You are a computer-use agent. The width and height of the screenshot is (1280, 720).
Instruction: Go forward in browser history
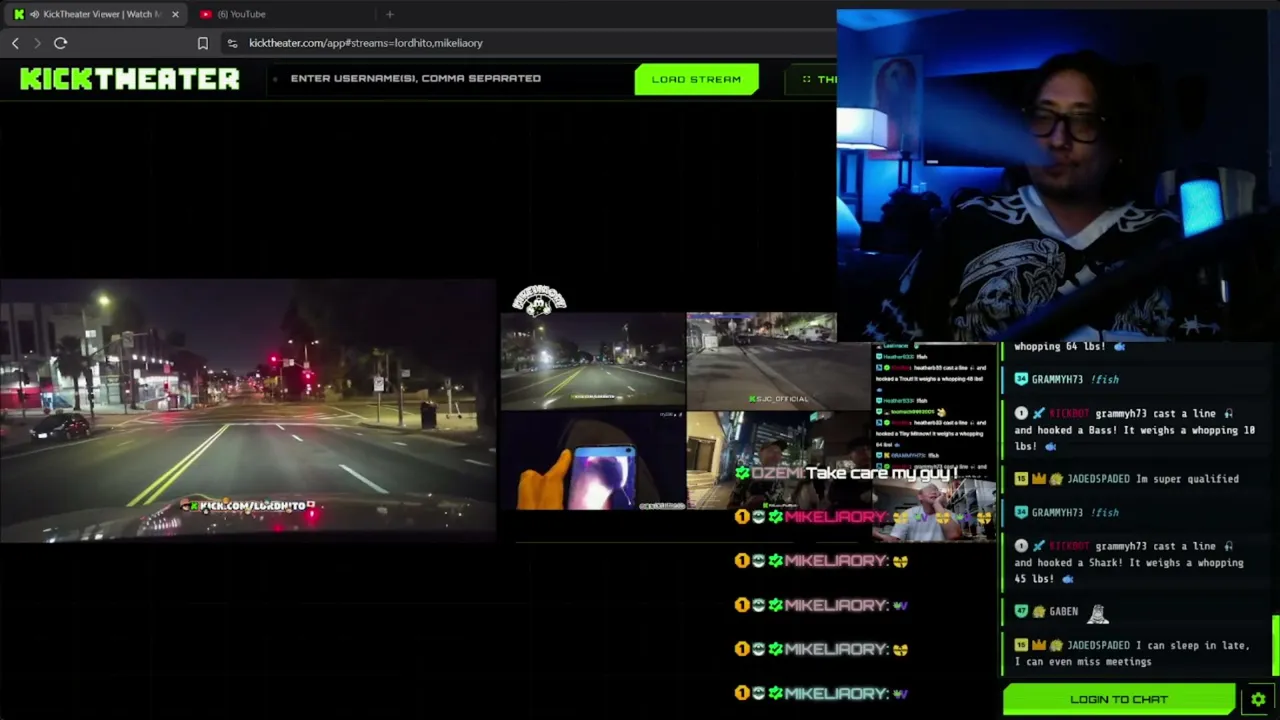pos(37,43)
